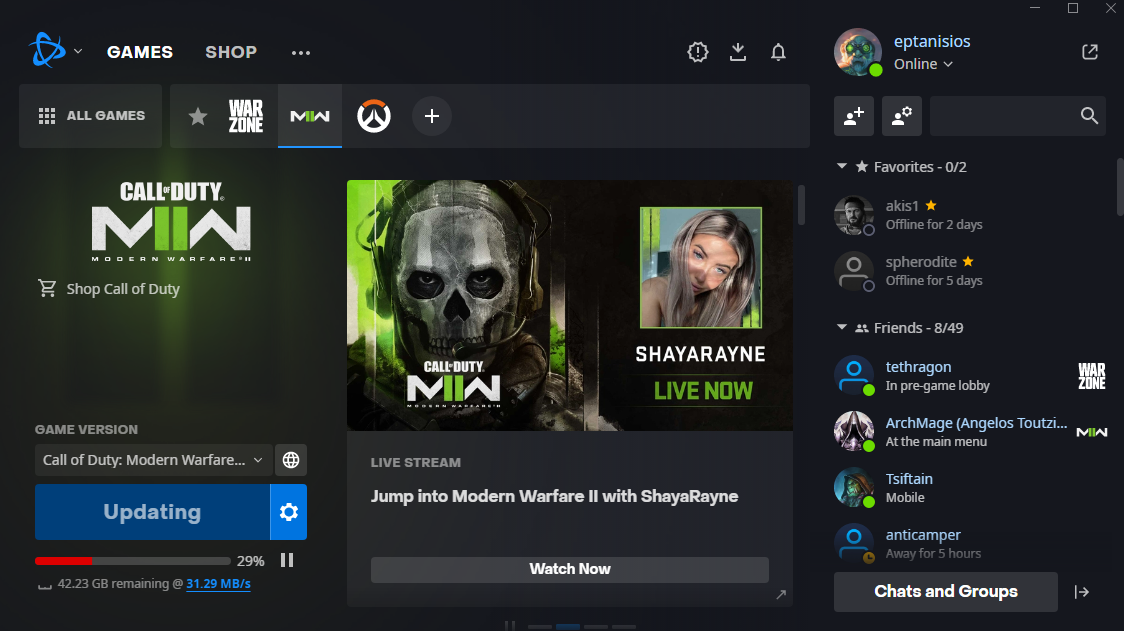The image size is (1124, 631).
Task: Open Chats and Groups
Action: 946,592
